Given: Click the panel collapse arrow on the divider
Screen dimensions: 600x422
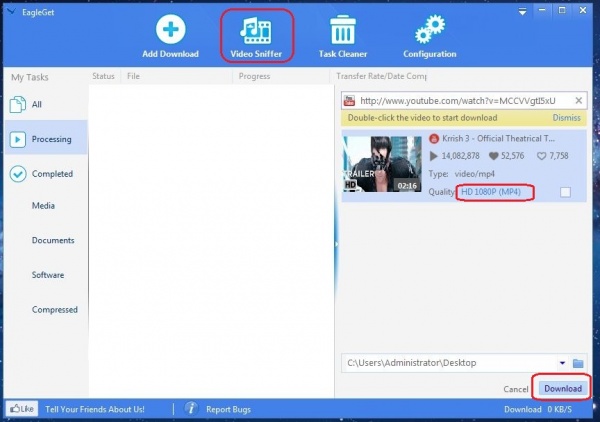Looking at the screenshot, I should [336, 244].
